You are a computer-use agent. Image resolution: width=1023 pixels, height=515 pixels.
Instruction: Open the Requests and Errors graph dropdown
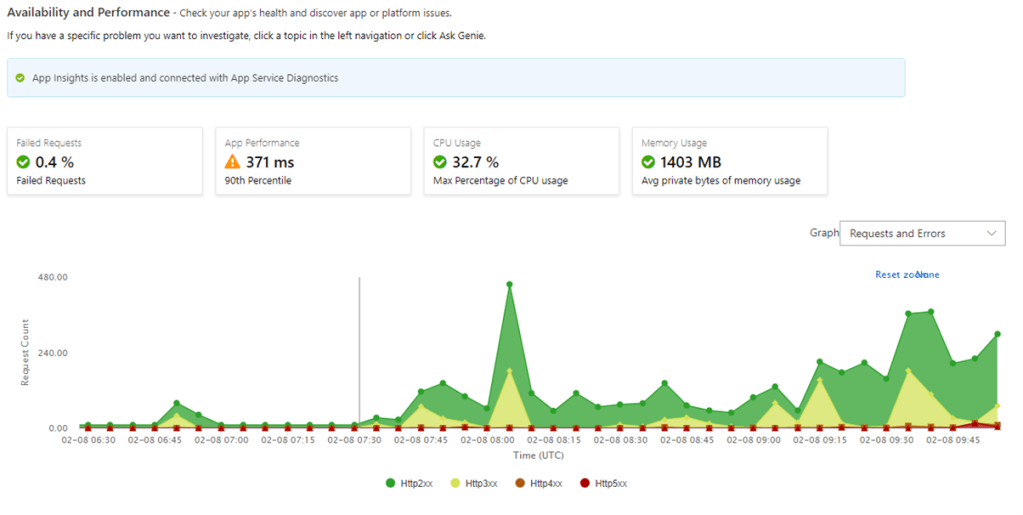[922, 233]
